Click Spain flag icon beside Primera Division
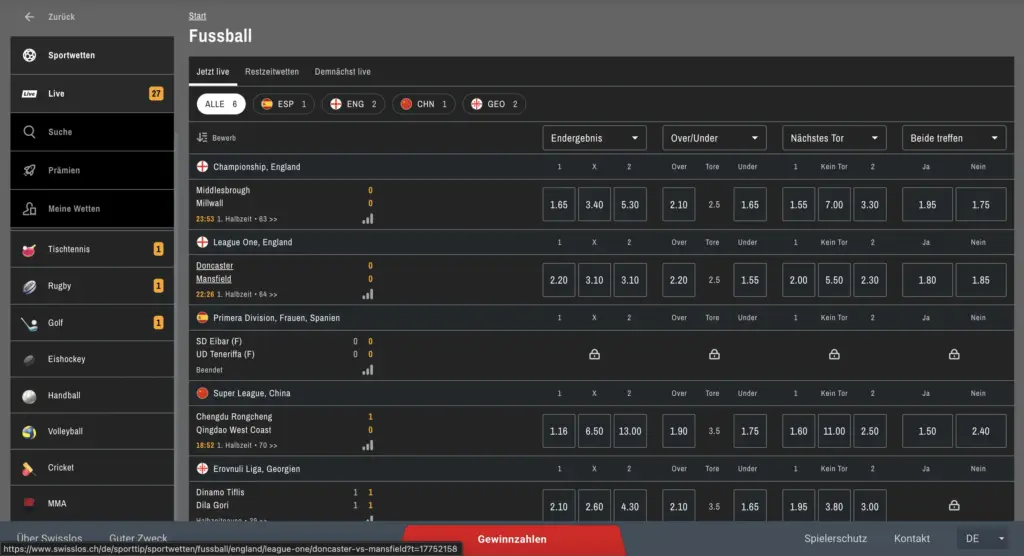This screenshot has width=1024, height=556. pos(202,318)
